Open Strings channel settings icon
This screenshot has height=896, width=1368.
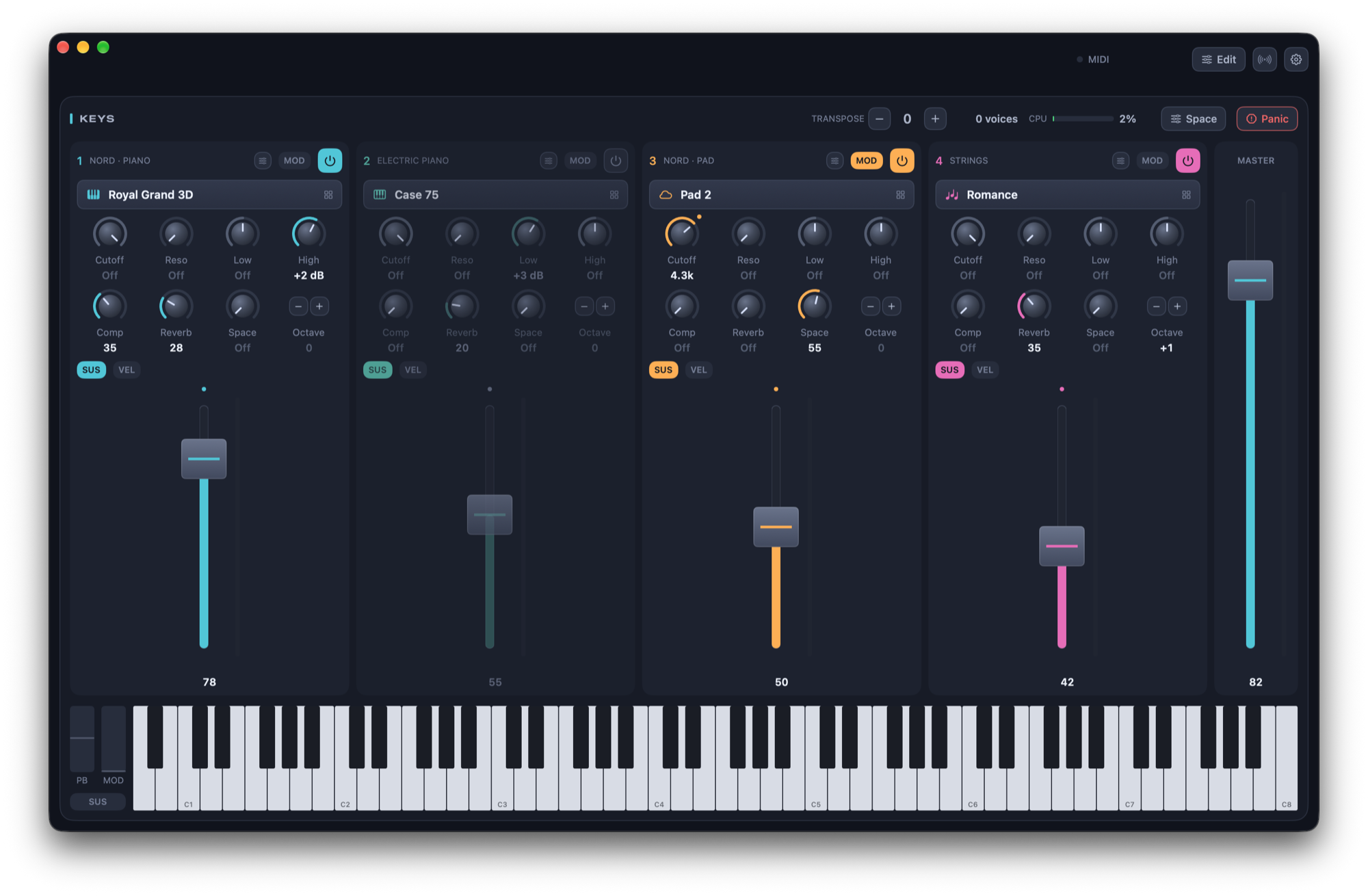tap(1120, 161)
